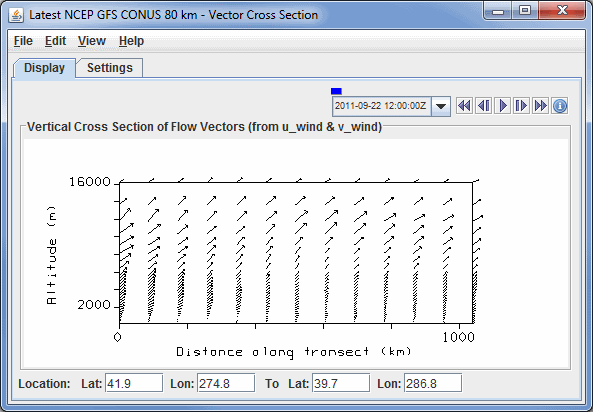Click the 1000 distance tick label

tap(458, 337)
